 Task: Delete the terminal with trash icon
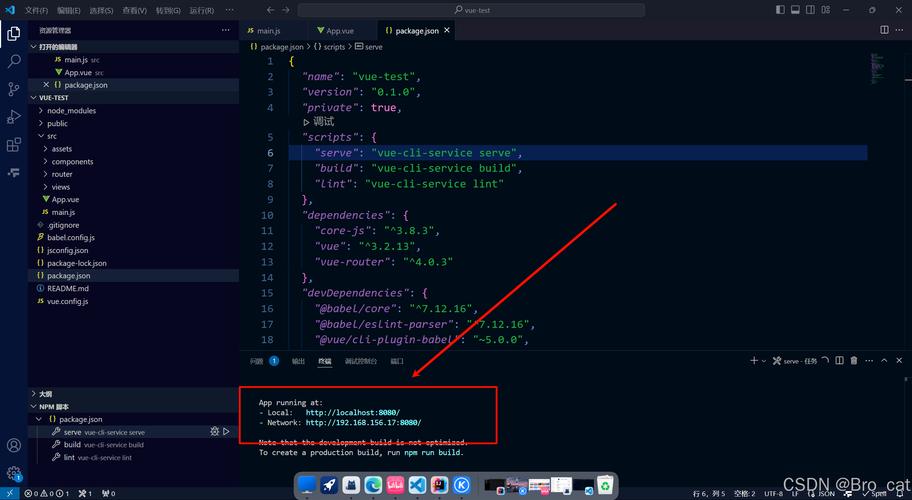(853, 361)
